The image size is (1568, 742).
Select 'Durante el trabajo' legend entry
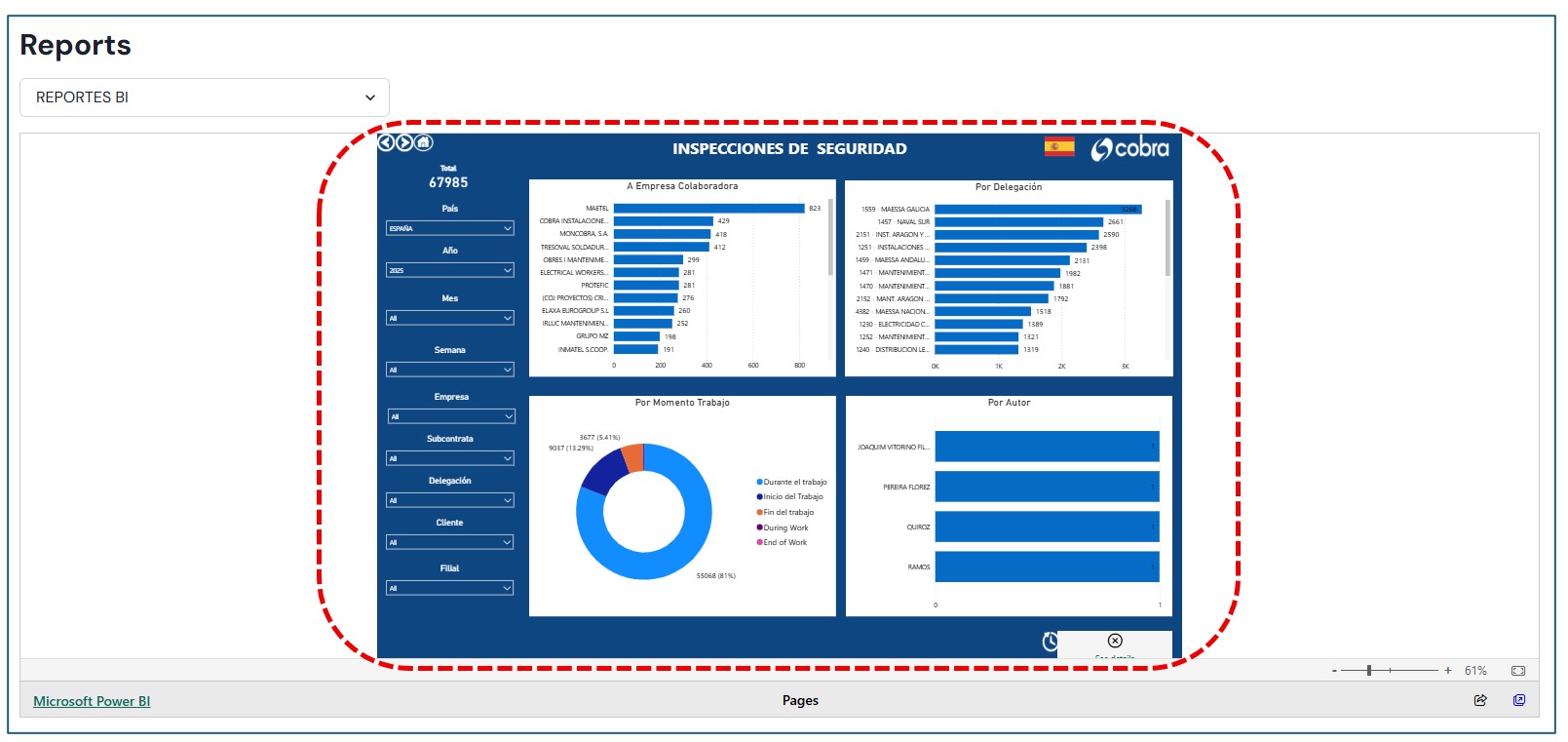coord(794,482)
